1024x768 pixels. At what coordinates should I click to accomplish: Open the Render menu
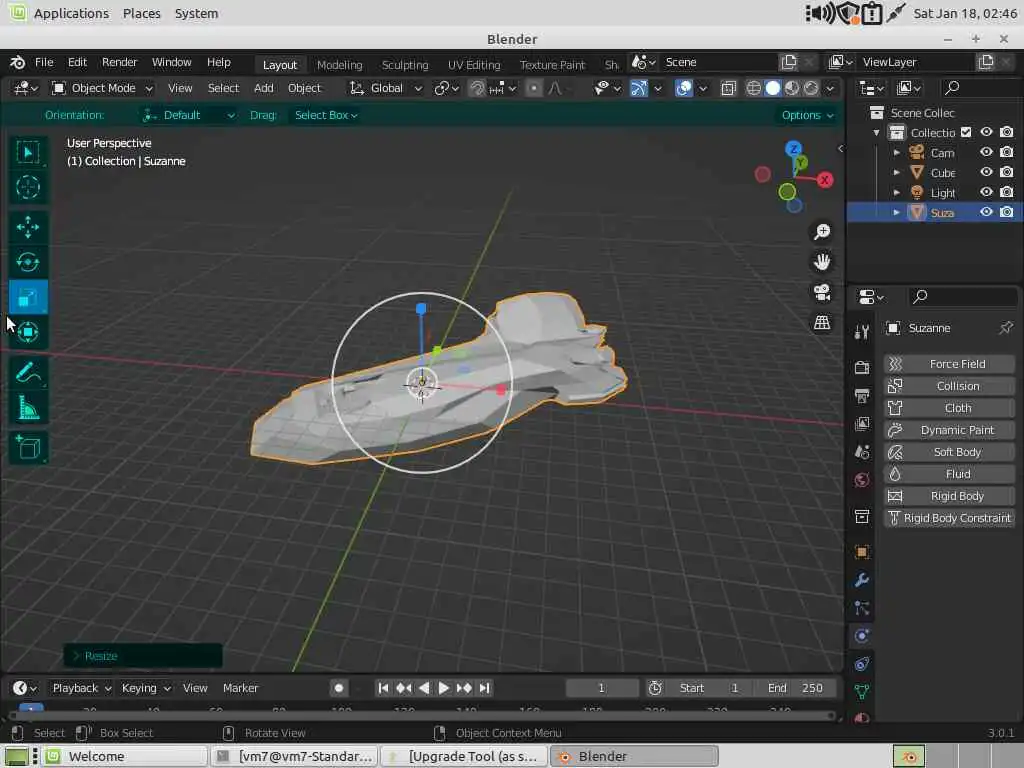[120, 62]
